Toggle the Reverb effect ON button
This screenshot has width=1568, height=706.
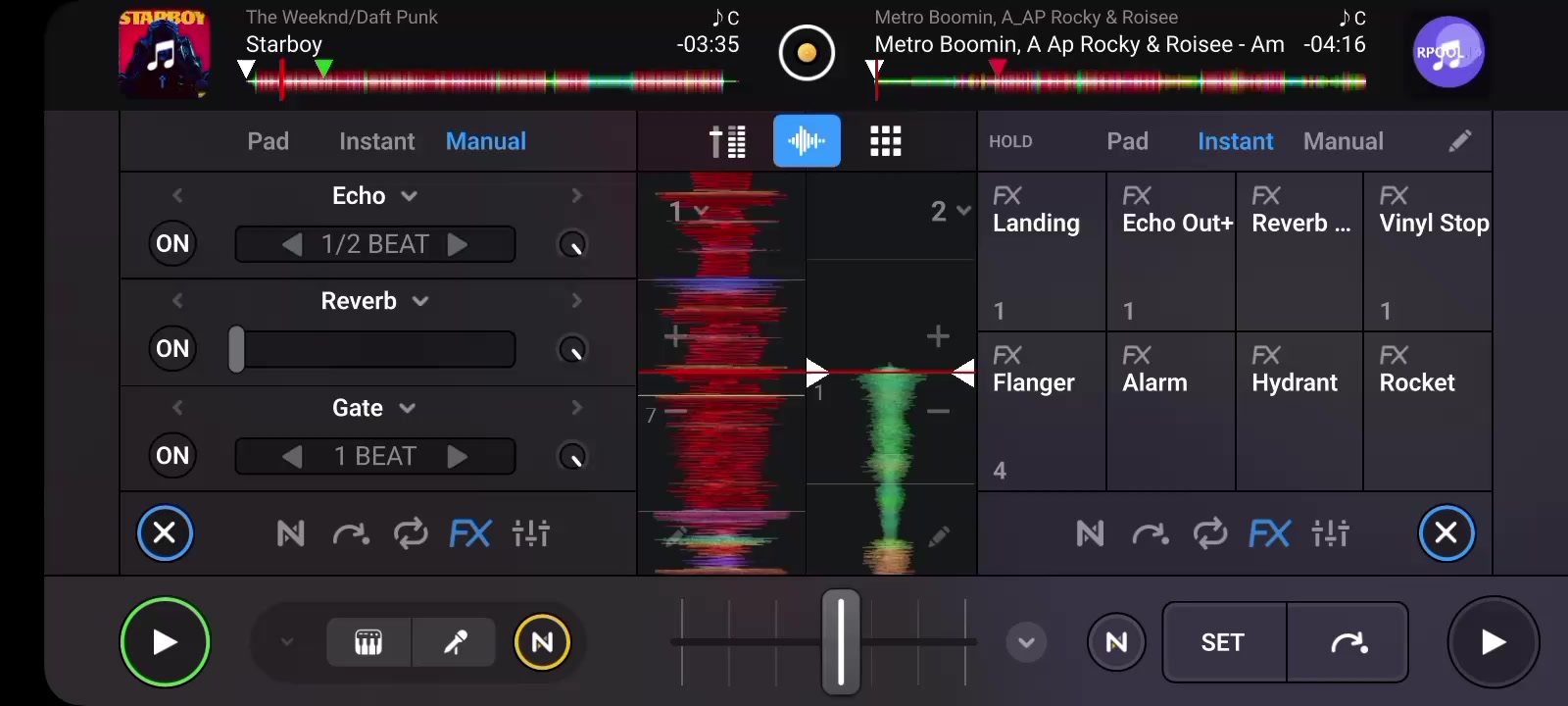coord(172,348)
